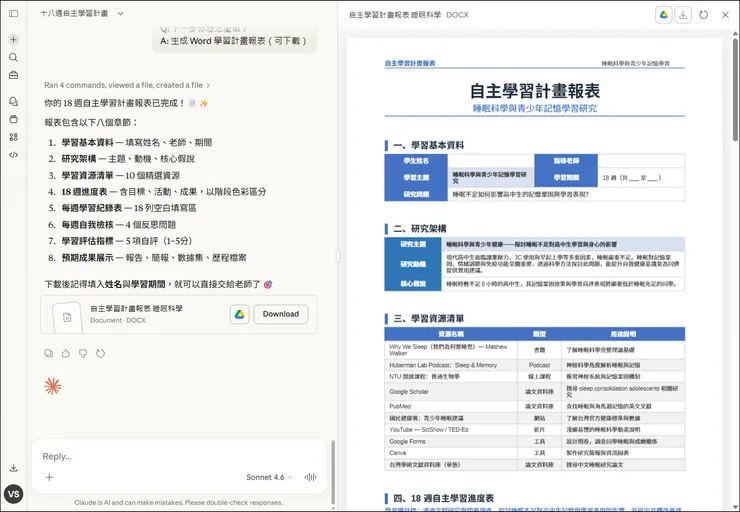740x512 pixels.
Task: Save to Google Drive in file card
Action: 240,314
